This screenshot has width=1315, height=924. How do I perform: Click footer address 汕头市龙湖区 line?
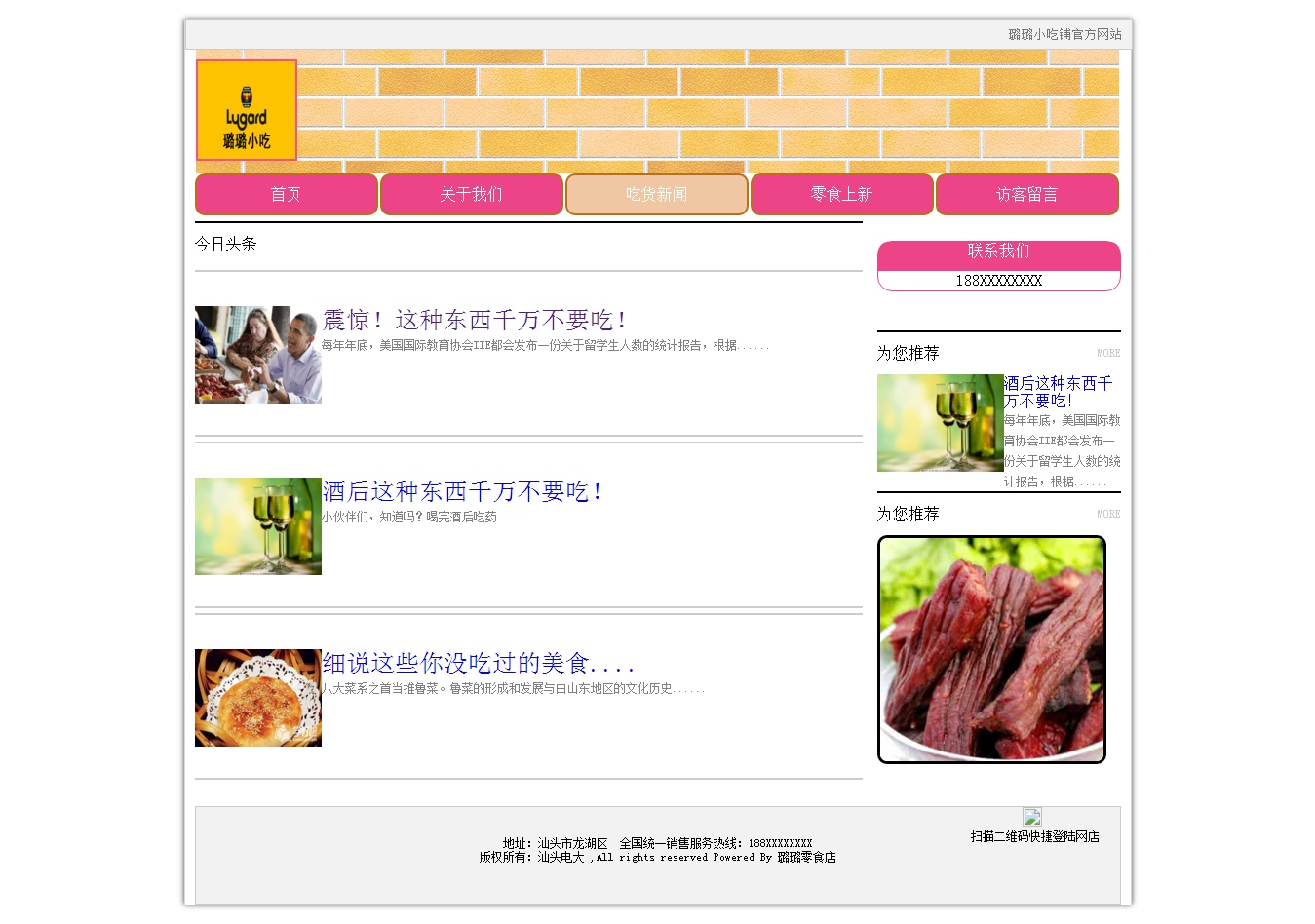658,843
